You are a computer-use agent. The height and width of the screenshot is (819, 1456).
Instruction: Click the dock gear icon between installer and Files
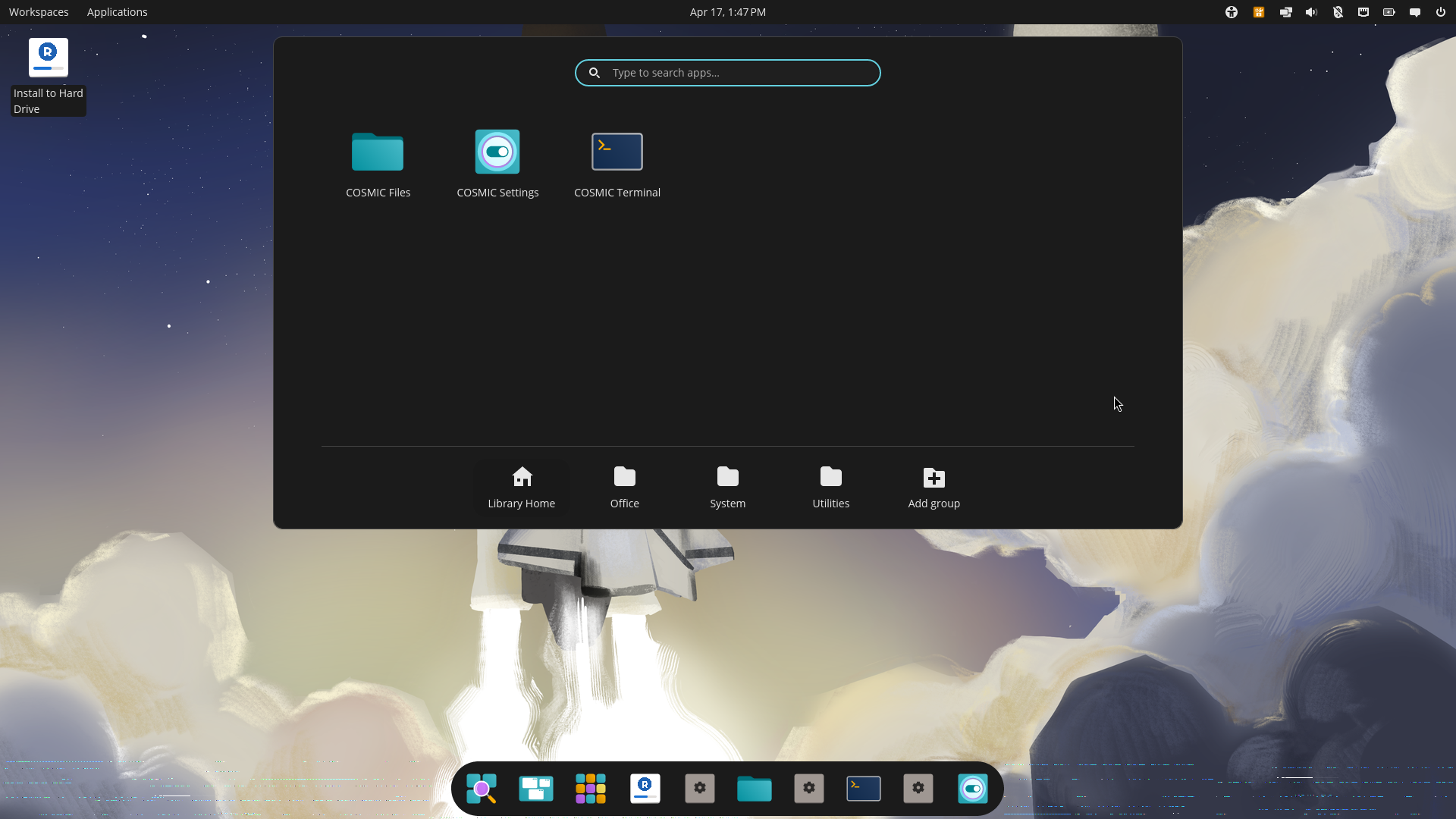coord(700,789)
